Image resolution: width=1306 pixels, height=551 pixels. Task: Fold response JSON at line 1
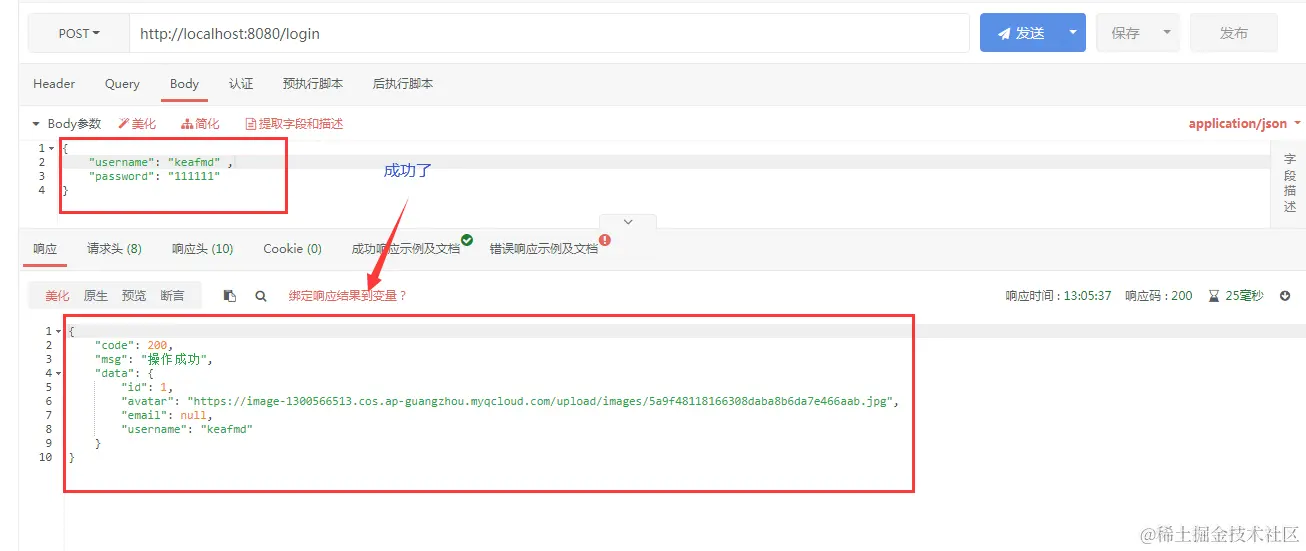[58, 331]
